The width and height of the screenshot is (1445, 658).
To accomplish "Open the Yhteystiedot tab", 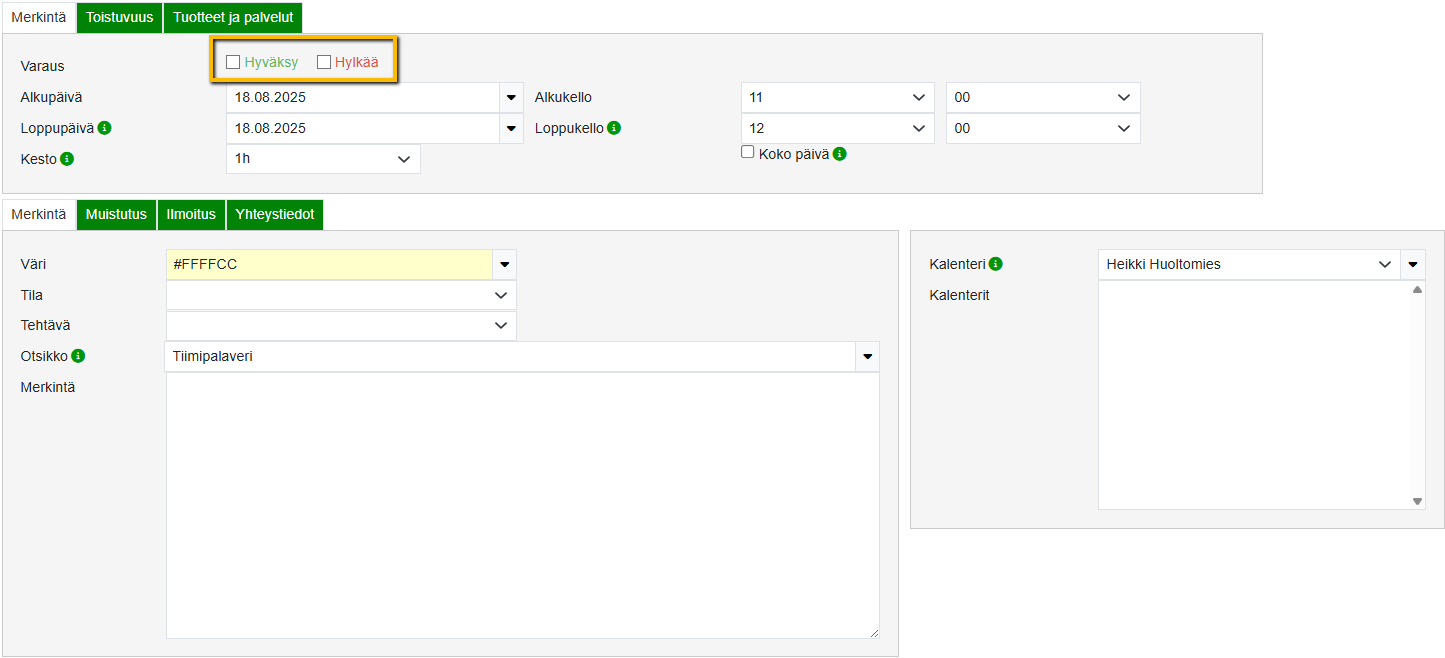I will [x=275, y=214].
